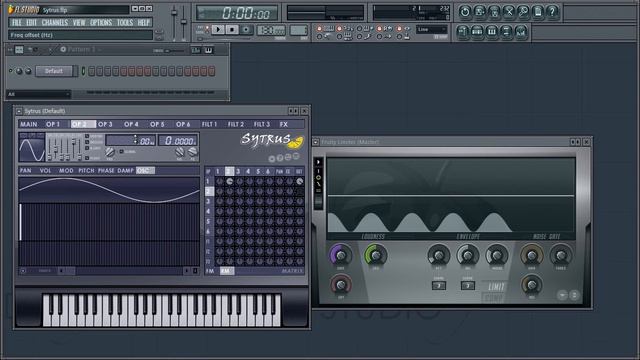Click the main volume slider in the top bar
This screenshot has height=360, width=640.
click(x=174, y=23)
